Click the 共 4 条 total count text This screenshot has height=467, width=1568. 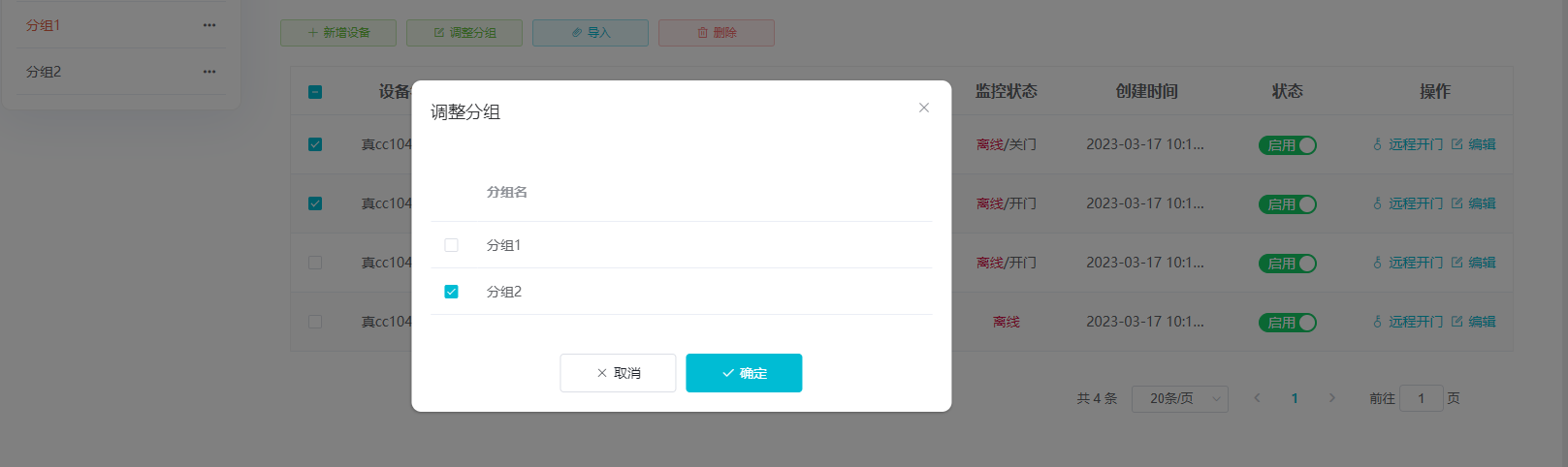(x=1097, y=398)
